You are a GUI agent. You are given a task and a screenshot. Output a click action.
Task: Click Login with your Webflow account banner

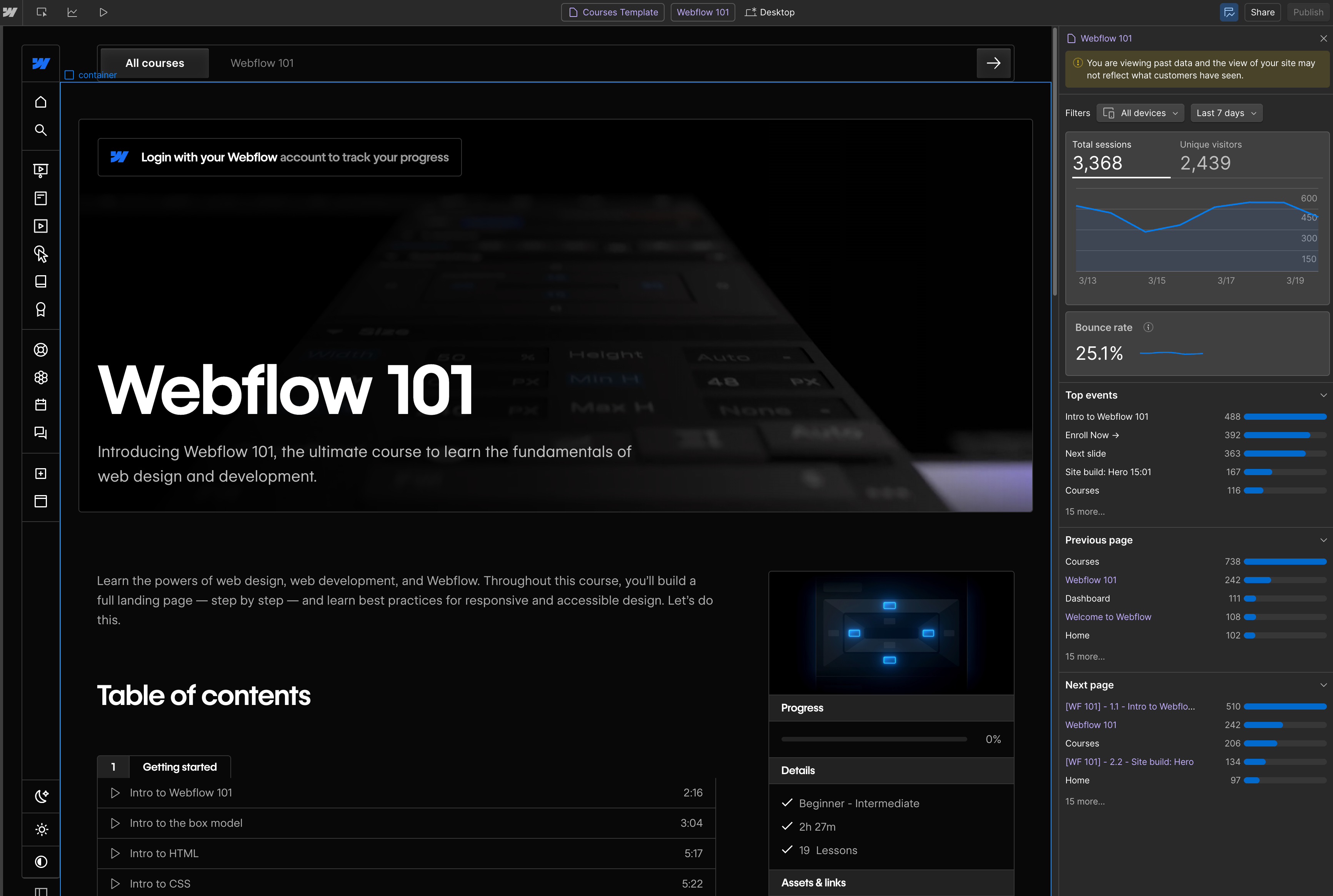280,157
